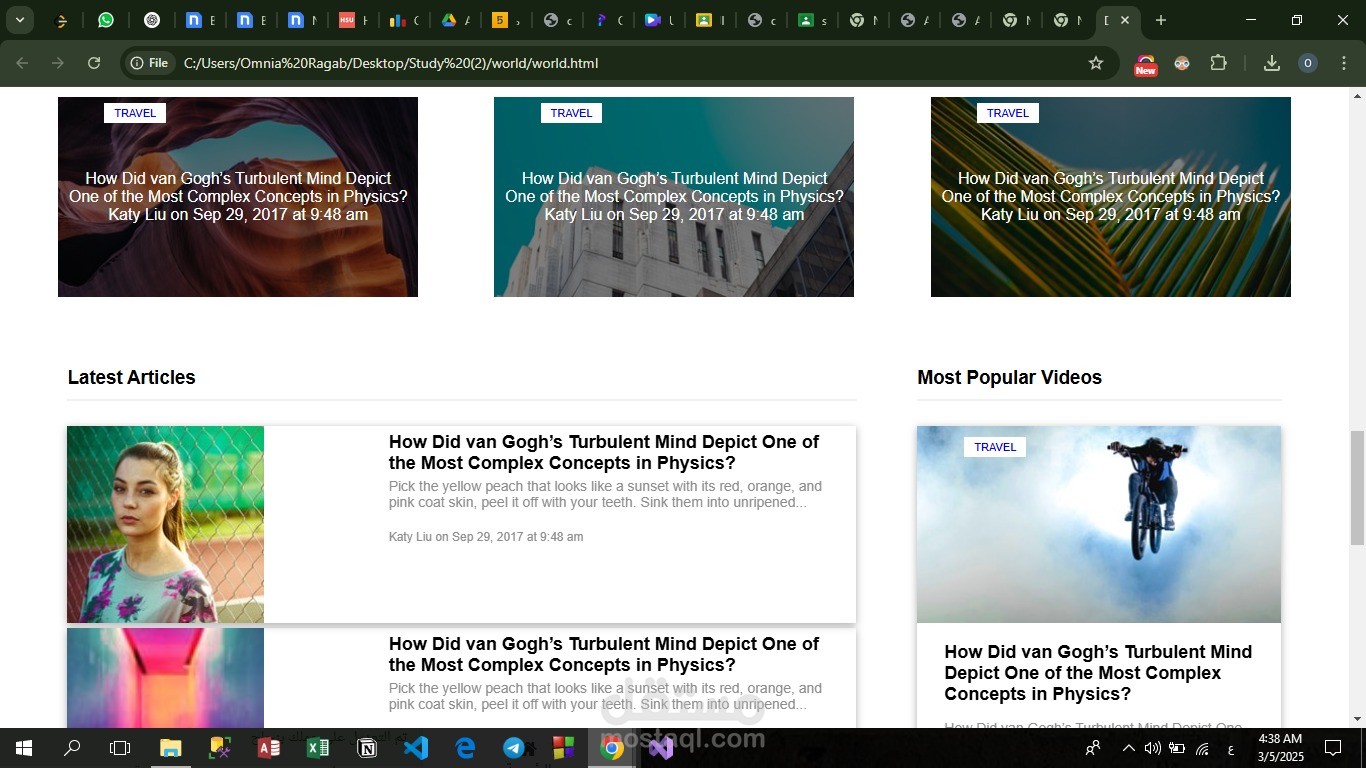This screenshot has height=768, width=1366.
Task: Open the taskbar clock and calendar
Action: 1279,748
